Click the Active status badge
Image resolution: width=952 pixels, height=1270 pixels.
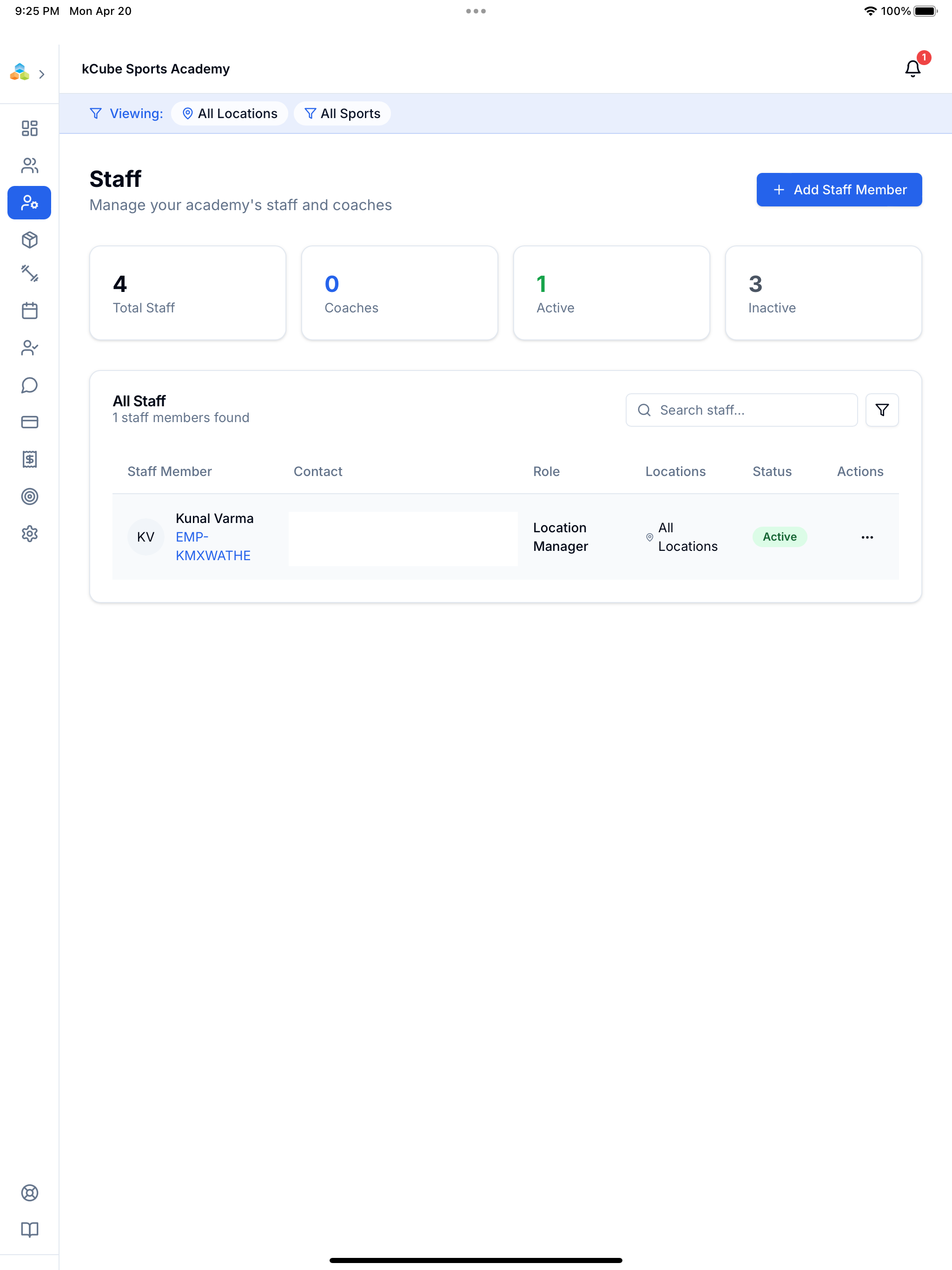click(x=779, y=537)
